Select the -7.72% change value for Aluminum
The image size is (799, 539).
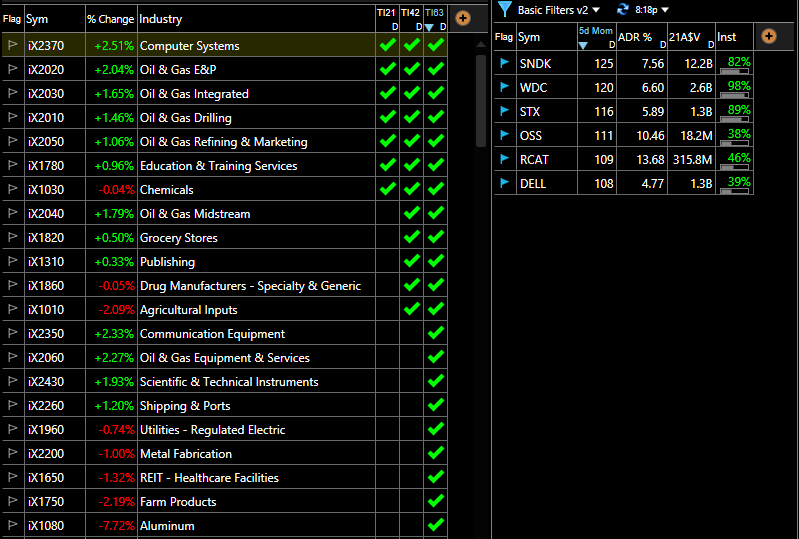(x=117, y=525)
